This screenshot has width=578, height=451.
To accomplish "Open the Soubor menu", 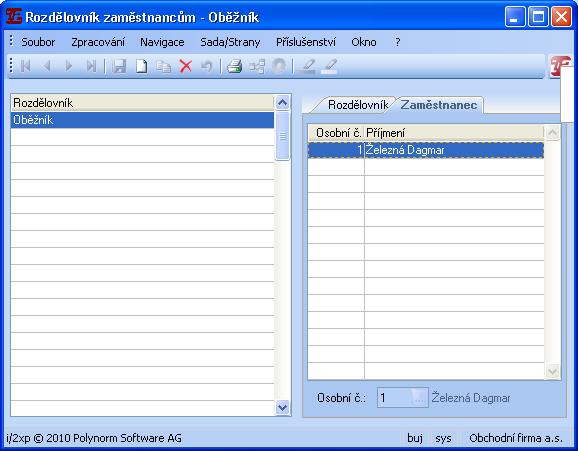I will click(x=38, y=42).
